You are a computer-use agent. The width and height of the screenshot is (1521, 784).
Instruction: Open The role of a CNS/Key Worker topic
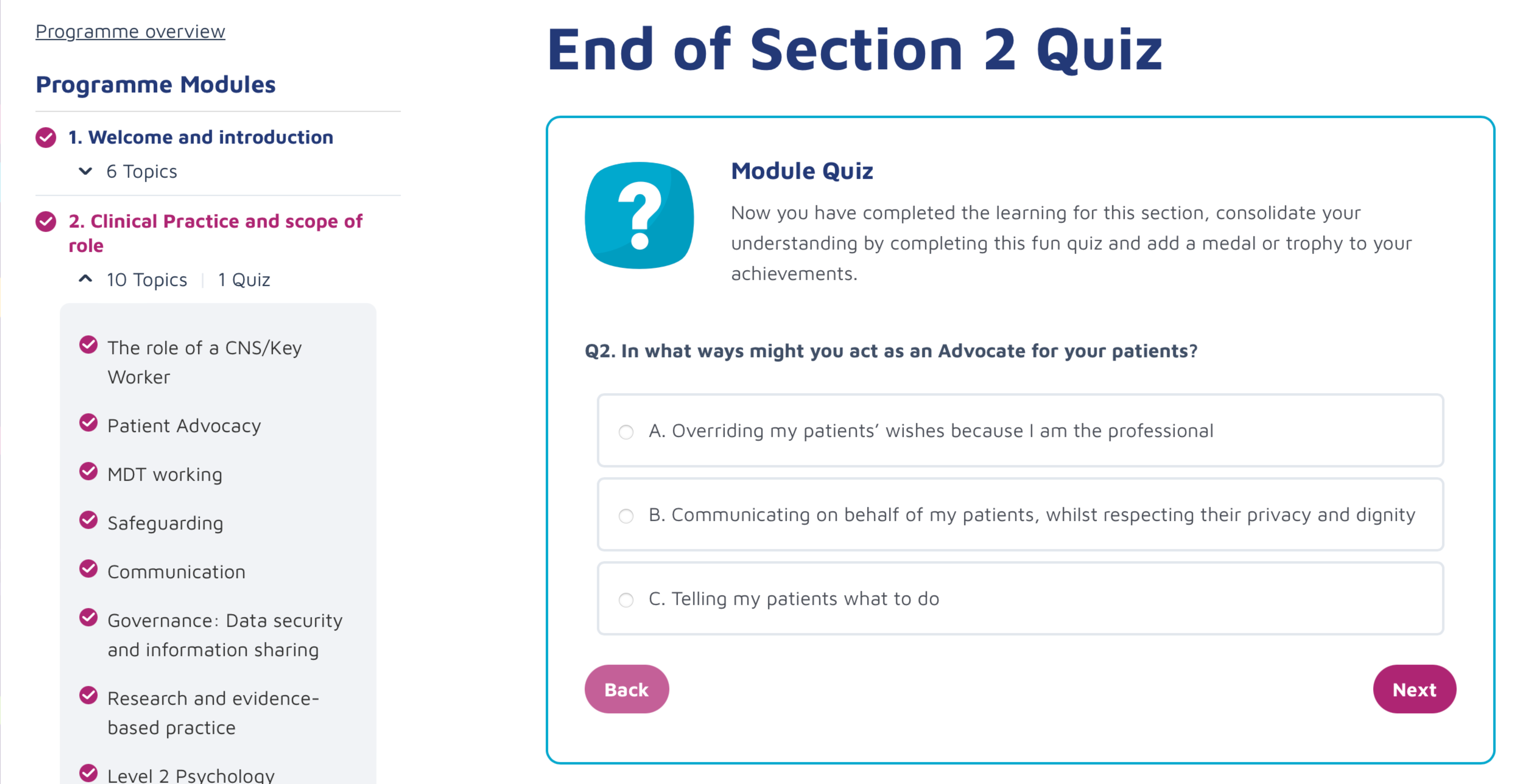point(204,362)
